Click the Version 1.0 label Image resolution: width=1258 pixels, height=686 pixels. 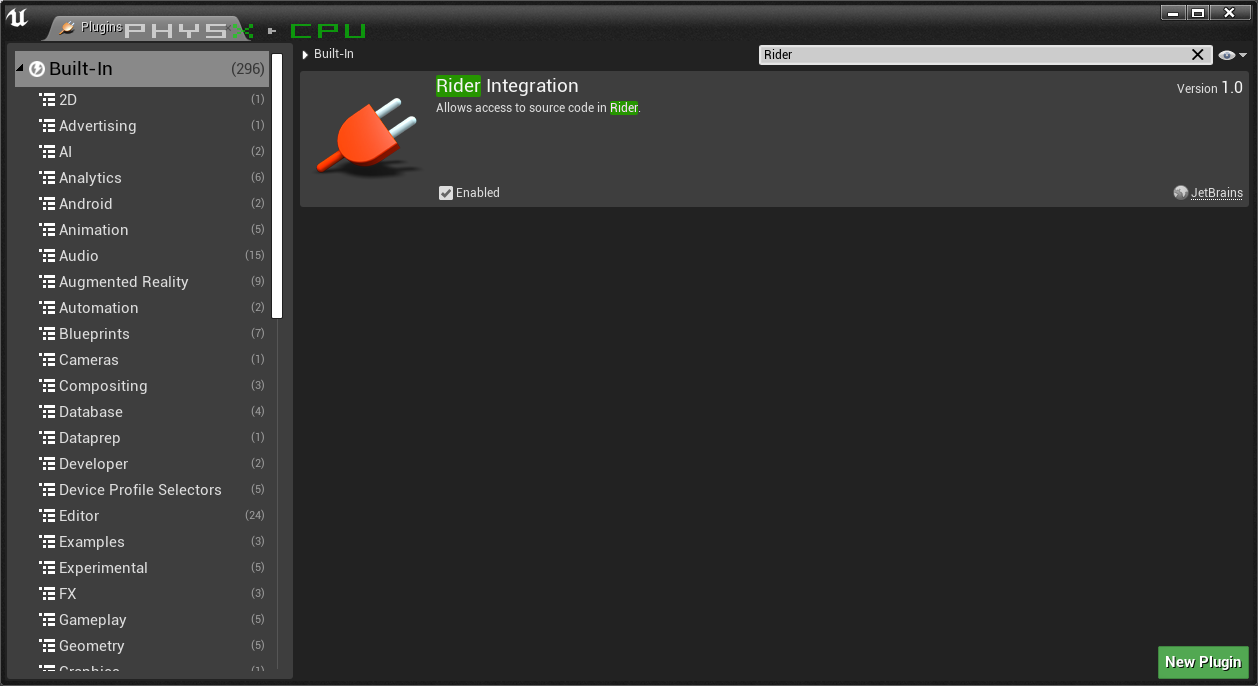coord(1210,88)
